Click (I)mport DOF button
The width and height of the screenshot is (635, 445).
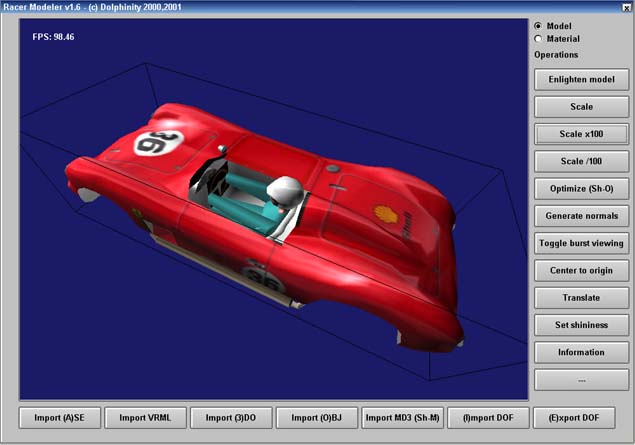coord(488,418)
